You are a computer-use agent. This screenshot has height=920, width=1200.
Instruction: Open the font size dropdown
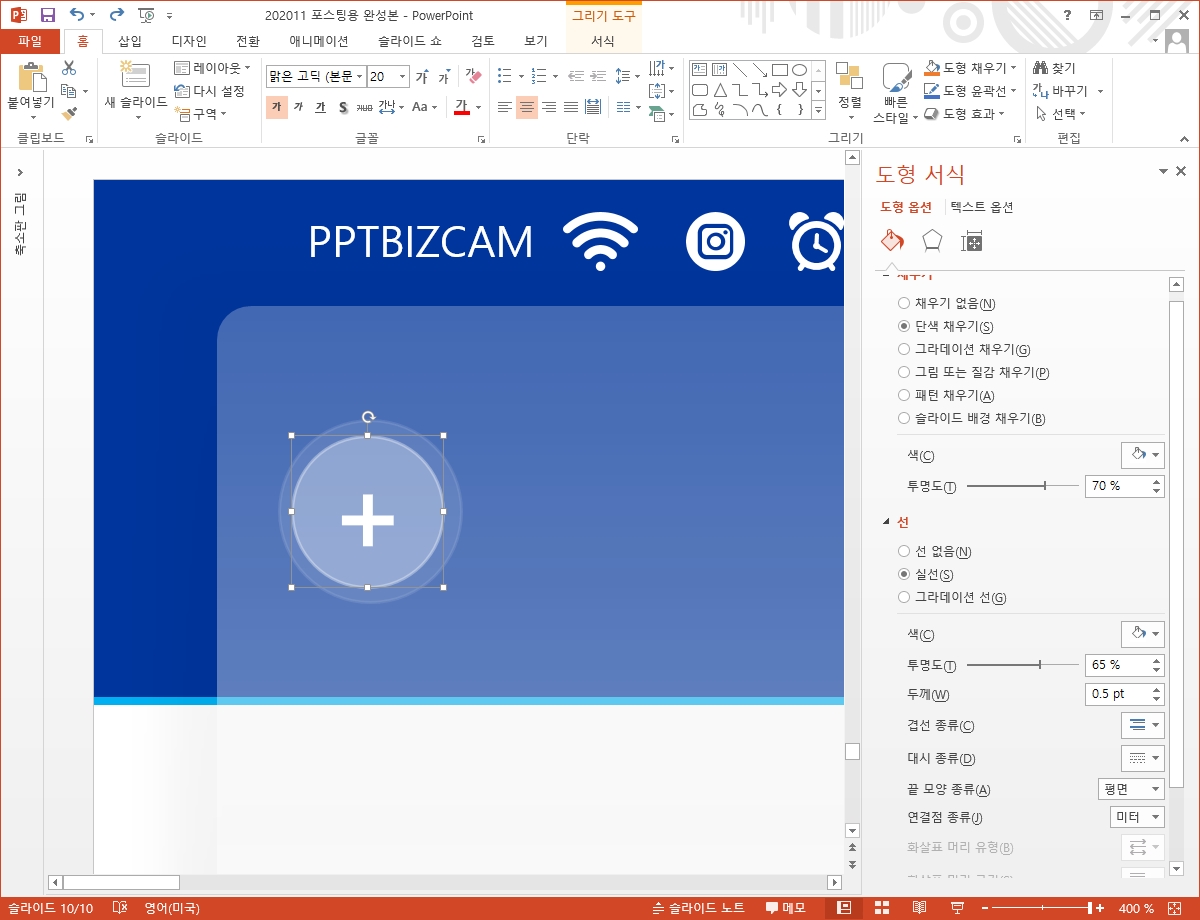click(x=403, y=76)
